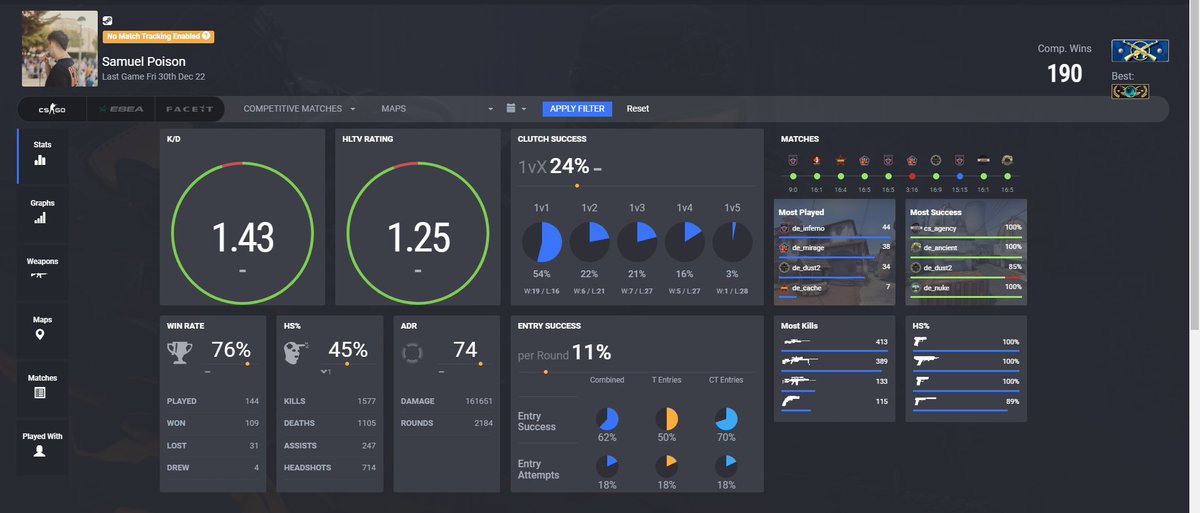The image size is (1200, 513).
Task: Click the PLAYED value 144
Action: [250, 401]
